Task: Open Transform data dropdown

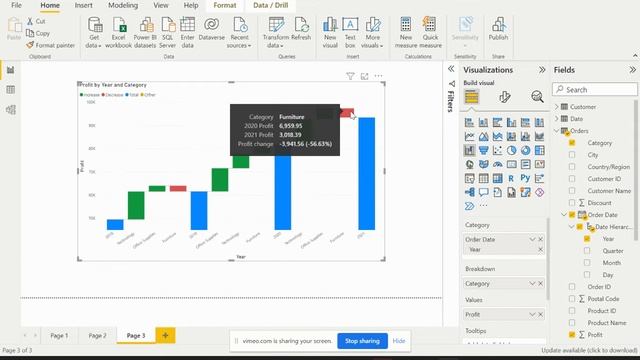Action: (x=276, y=33)
